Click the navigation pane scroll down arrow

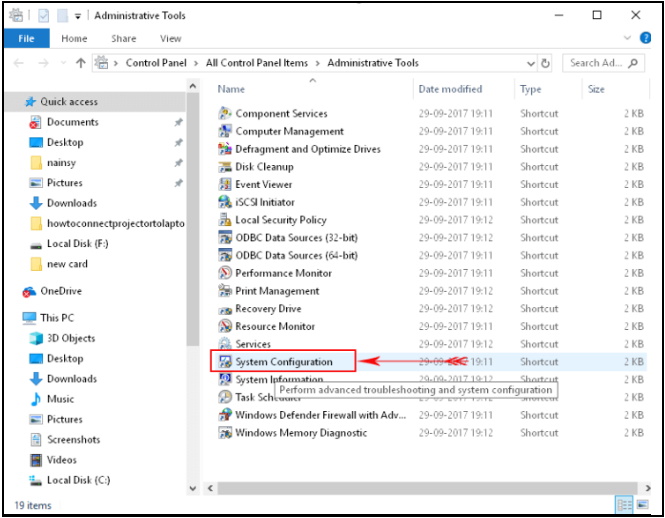tap(193, 488)
